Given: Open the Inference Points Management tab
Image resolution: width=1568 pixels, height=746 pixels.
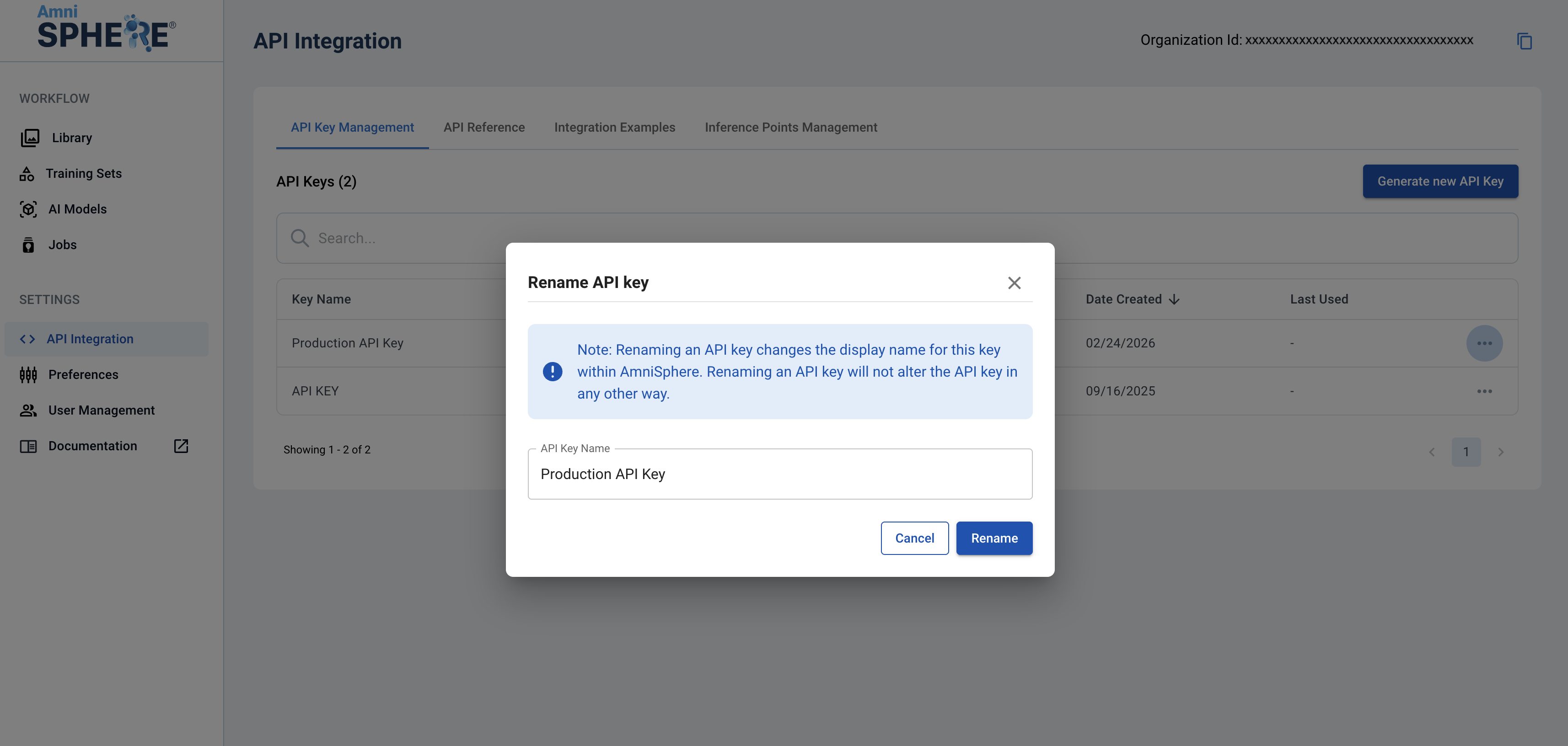Looking at the screenshot, I should tap(790, 127).
